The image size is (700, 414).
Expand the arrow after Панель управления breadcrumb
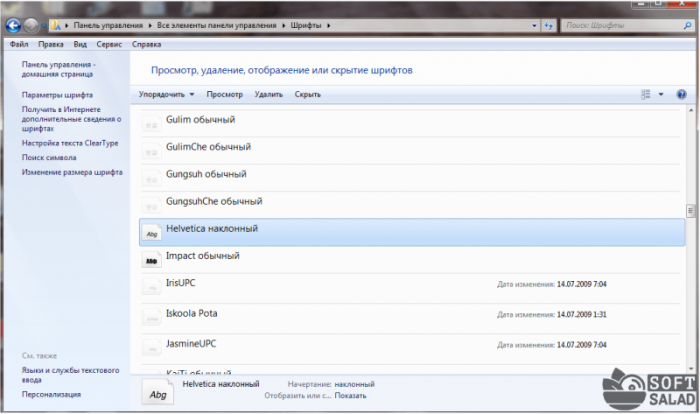pyautogui.click(x=150, y=25)
